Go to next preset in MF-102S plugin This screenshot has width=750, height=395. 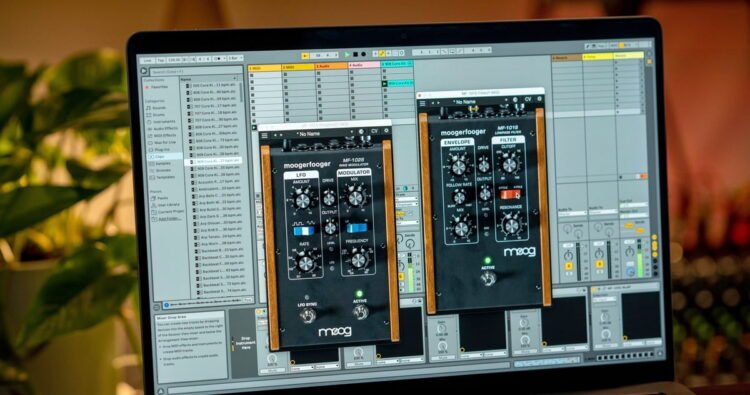point(281,135)
